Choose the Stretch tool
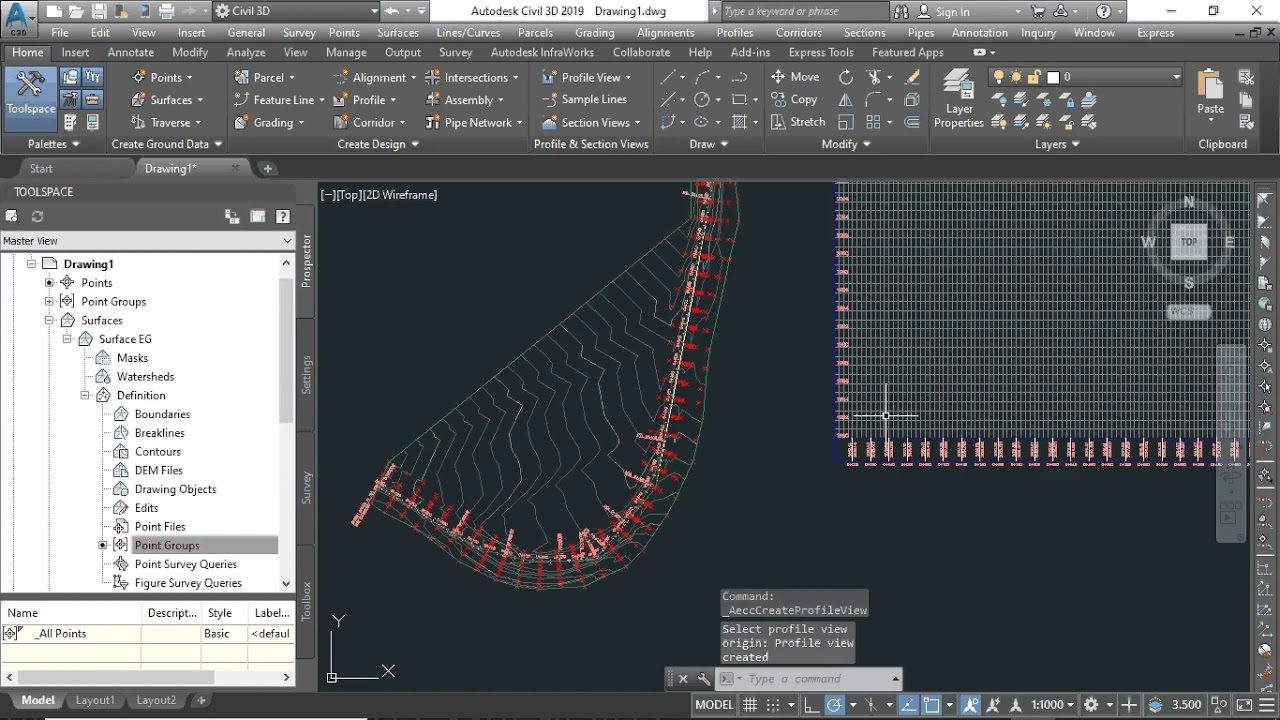Viewport: 1280px width, 720px height. tap(797, 122)
